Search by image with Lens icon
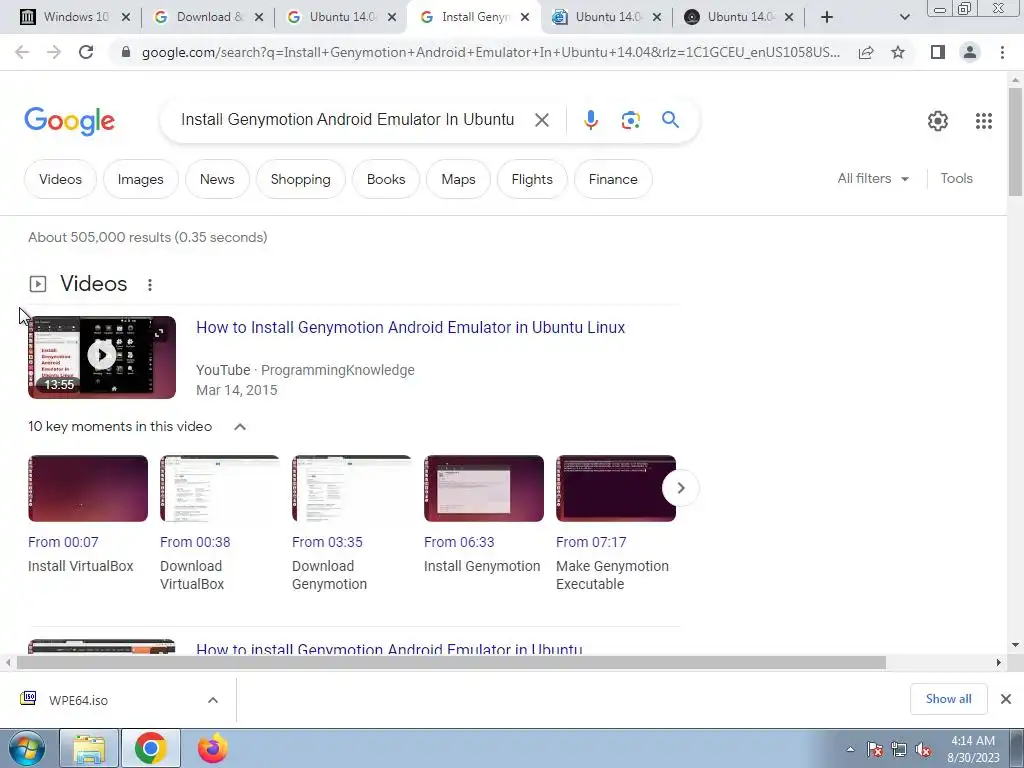 pyautogui.click(x=630, y=120)
